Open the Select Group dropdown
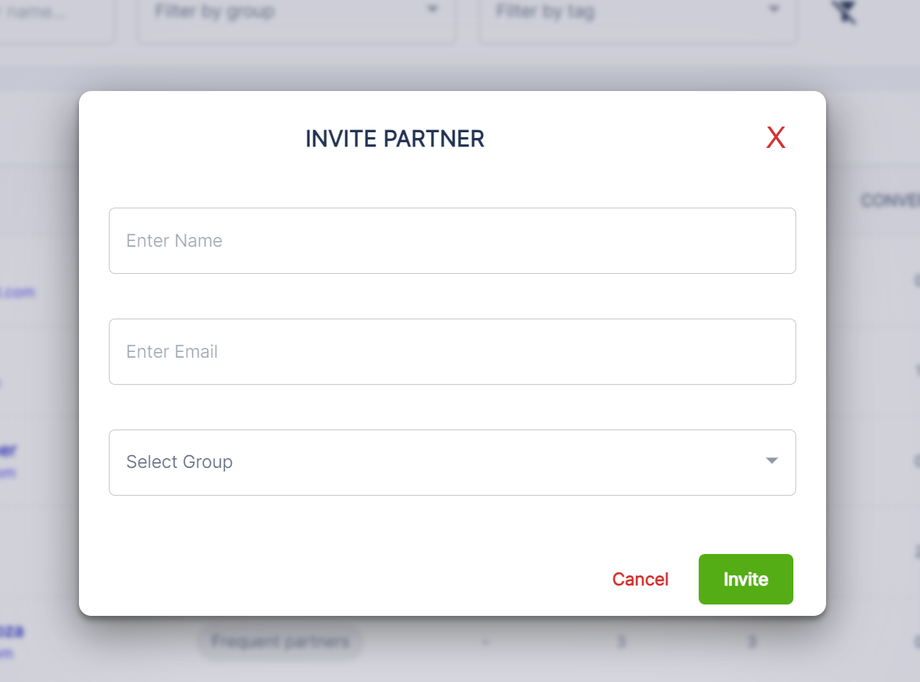The image size is (920, 682). tap(440, 462)
